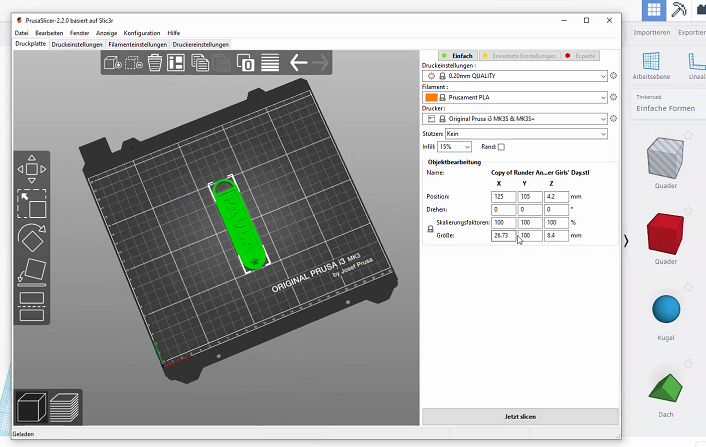Toggle the Rand checkbox
706x447 pixels.
pyautogui.click(x=501, y=147)
